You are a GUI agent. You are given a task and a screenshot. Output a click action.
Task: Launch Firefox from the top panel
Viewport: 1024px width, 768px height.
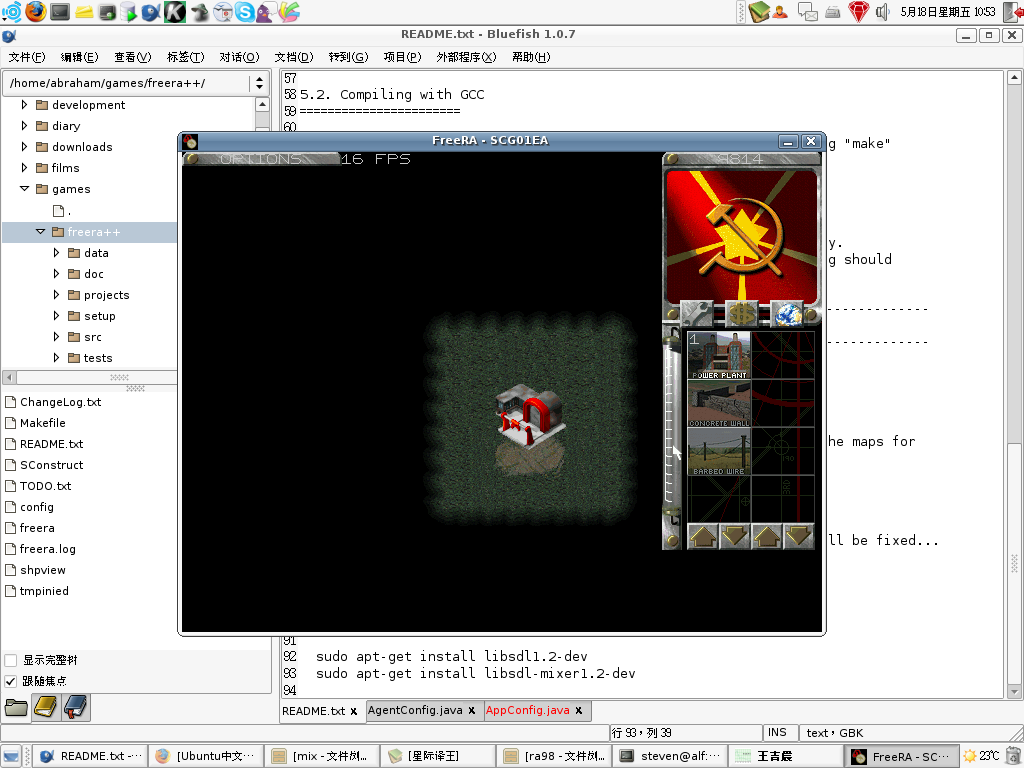pyautogui.click(x=36, y=12)
